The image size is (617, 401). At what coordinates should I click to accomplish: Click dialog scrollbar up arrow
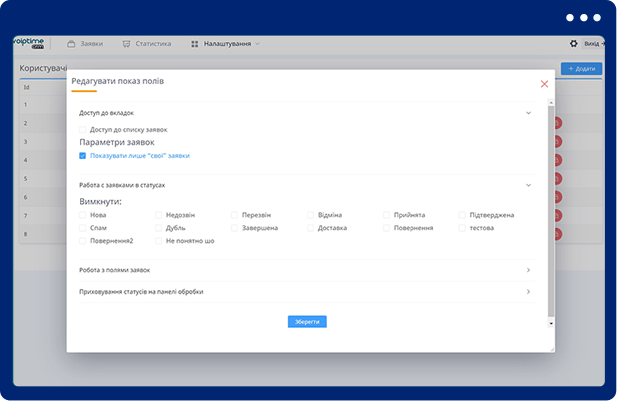click(551, 102)
